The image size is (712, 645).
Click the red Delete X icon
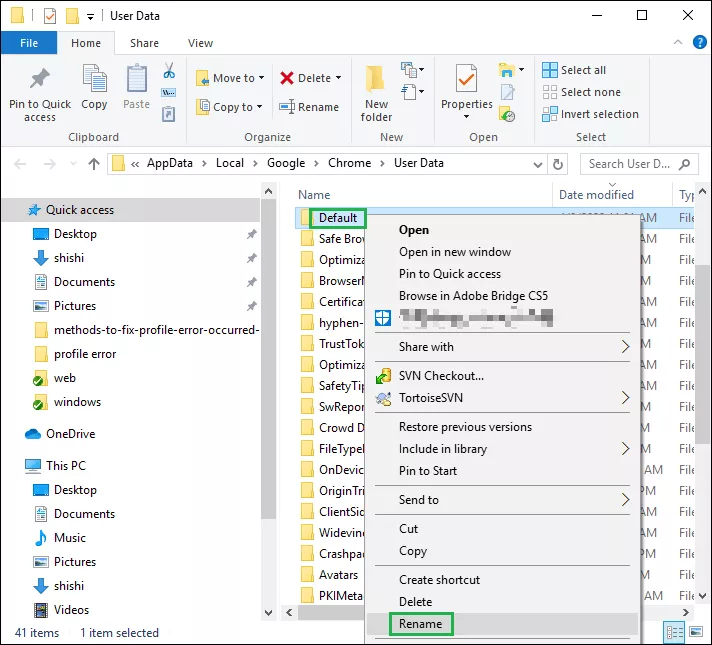[x=287, y=78]
